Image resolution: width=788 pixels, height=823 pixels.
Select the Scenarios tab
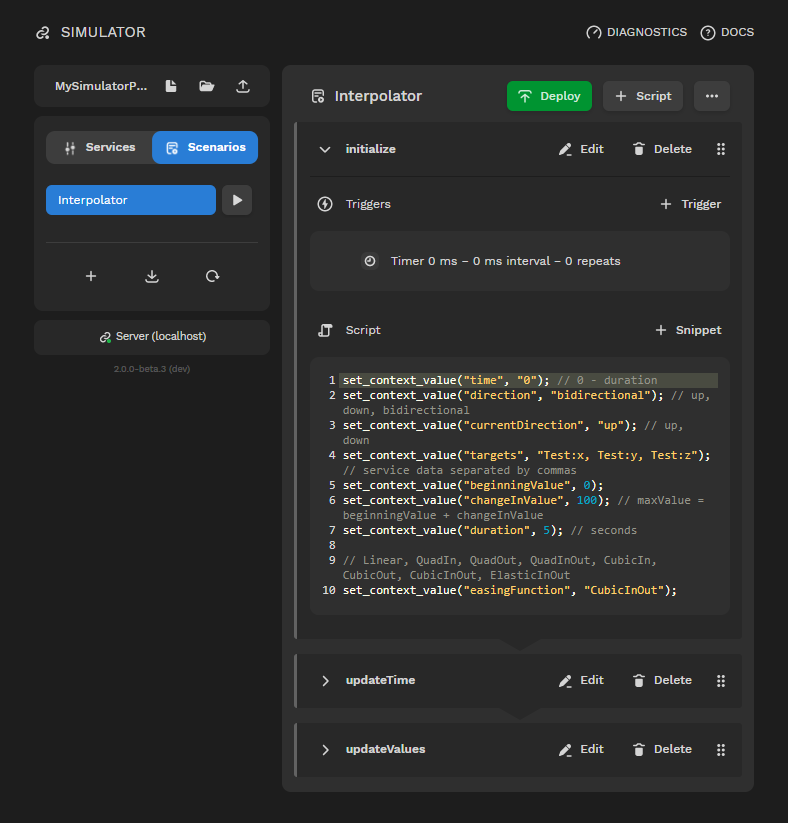click(x=205, y=147)
